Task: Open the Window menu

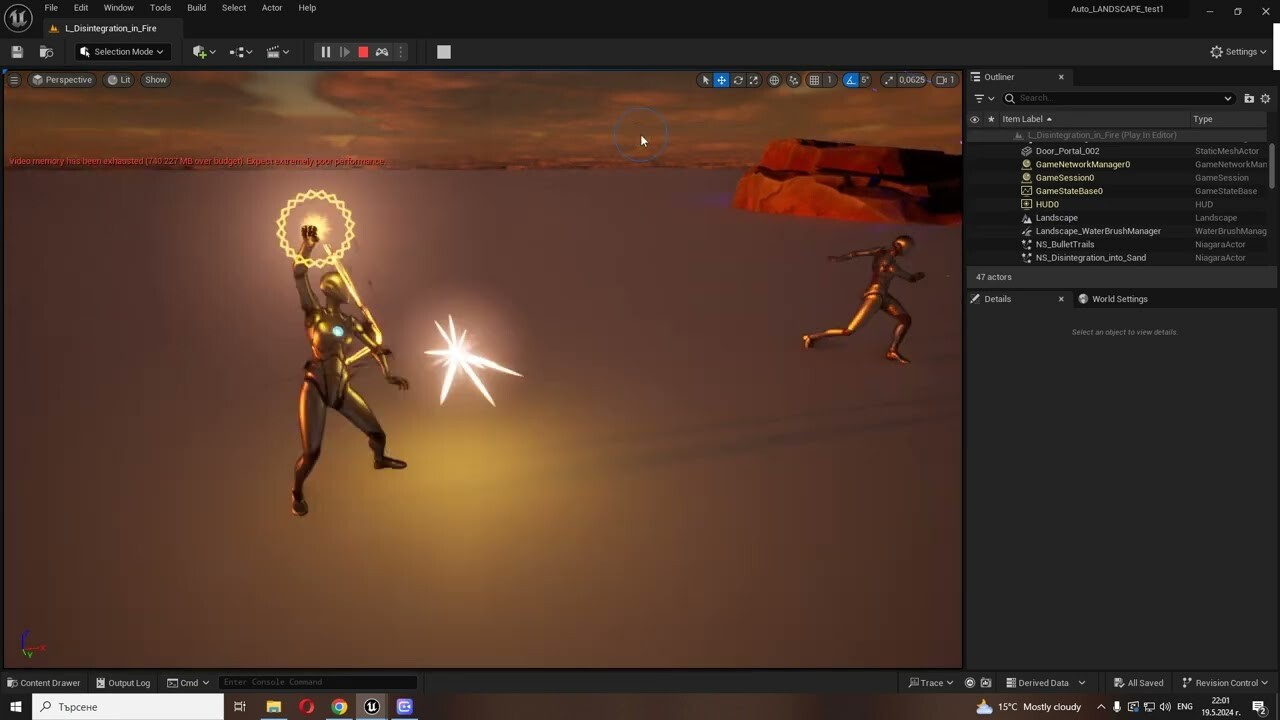Action: coord(118,7)
